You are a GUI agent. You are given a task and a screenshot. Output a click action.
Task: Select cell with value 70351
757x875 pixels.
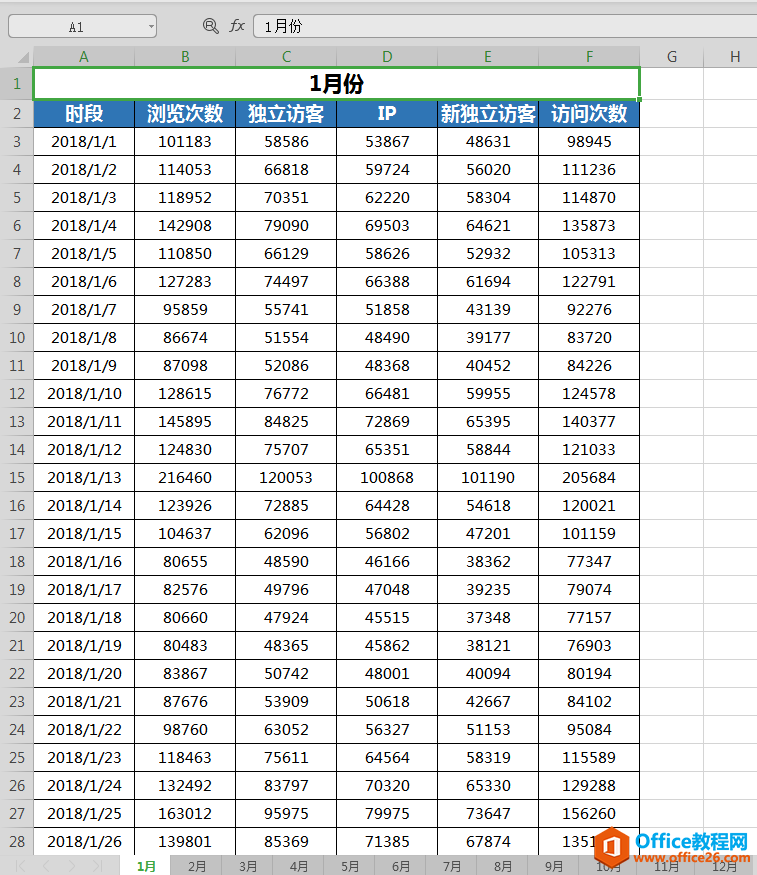[x=286, y=198]
